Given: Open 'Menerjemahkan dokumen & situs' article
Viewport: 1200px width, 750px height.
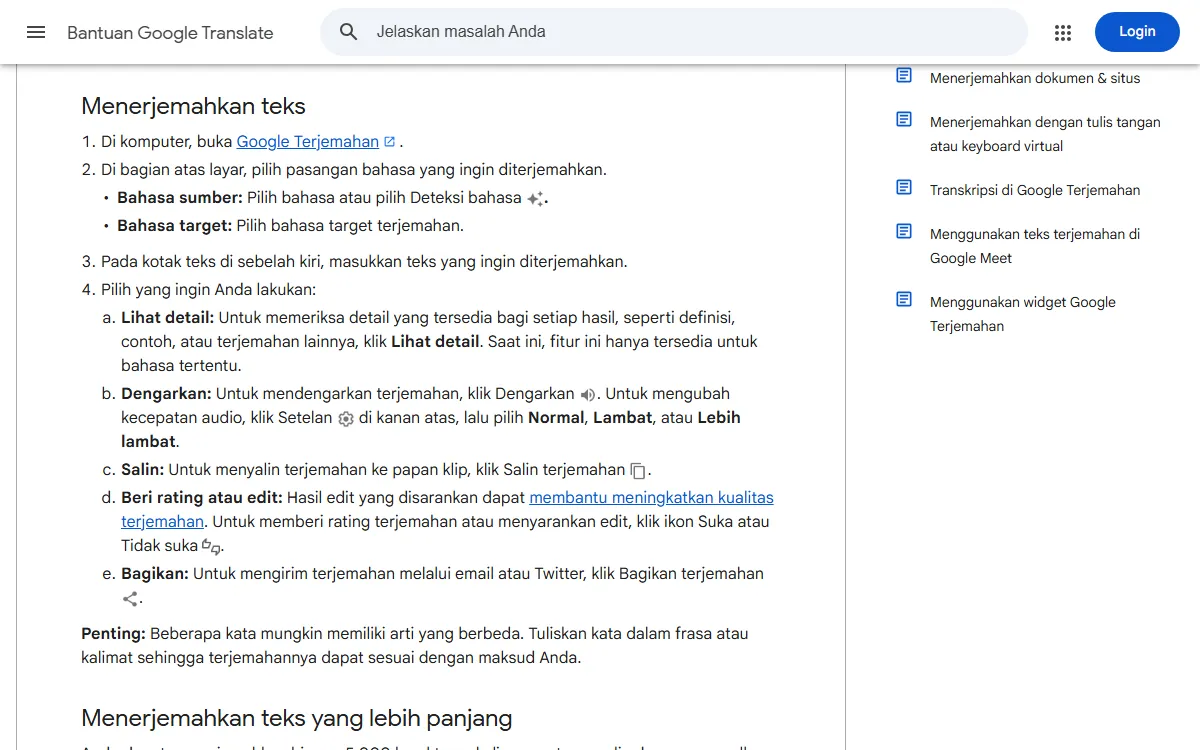Looking at the screenshot, I should (x=1035, y=78).
